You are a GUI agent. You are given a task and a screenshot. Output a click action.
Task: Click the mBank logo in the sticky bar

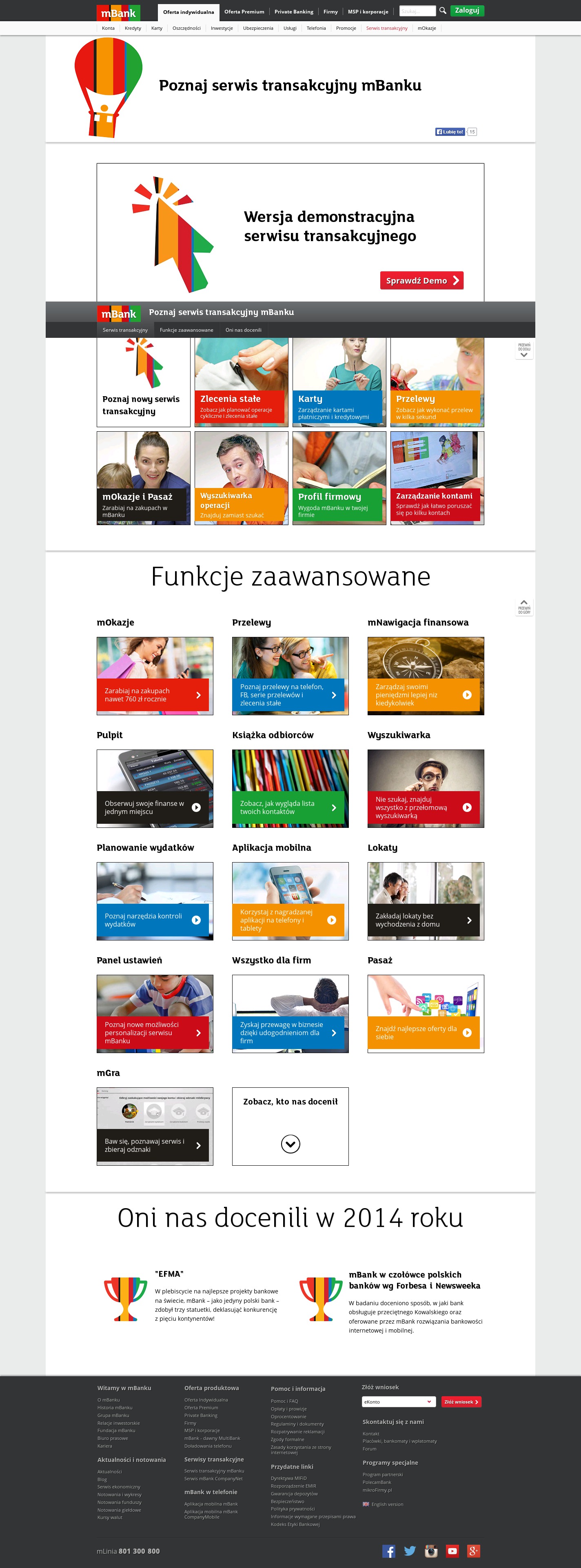(x=119, y=313)
